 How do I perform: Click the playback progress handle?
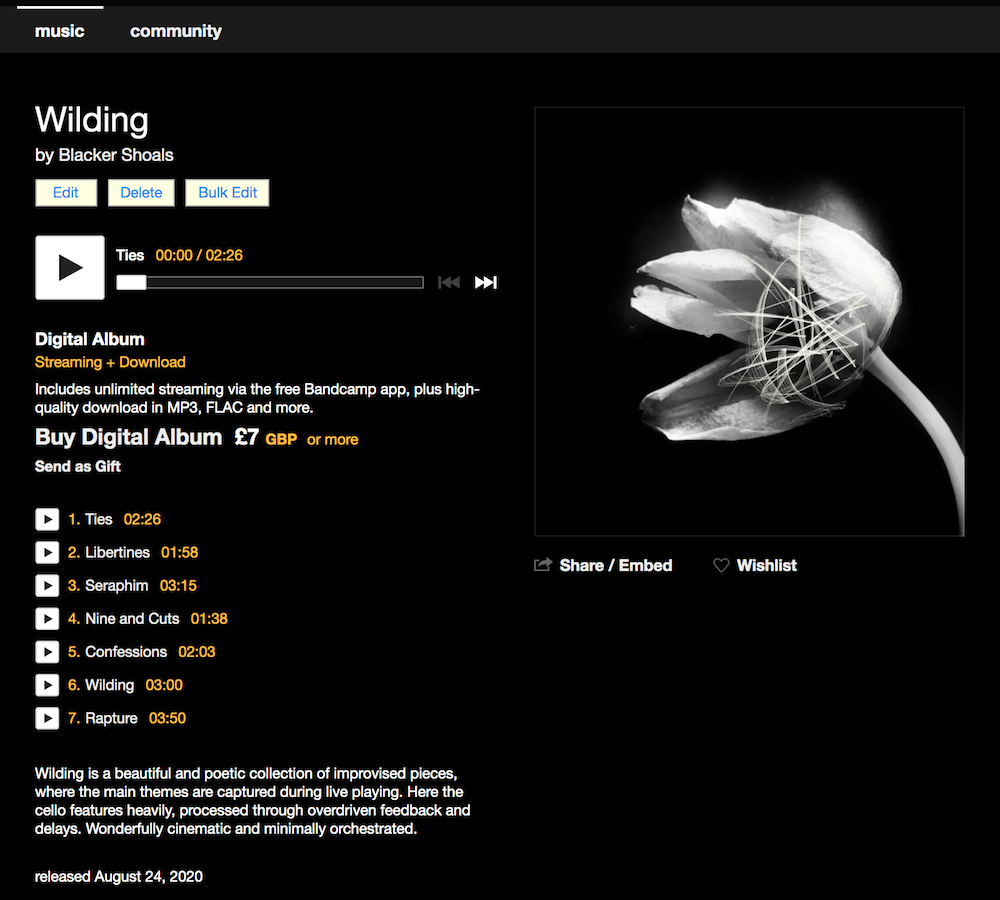131,283
